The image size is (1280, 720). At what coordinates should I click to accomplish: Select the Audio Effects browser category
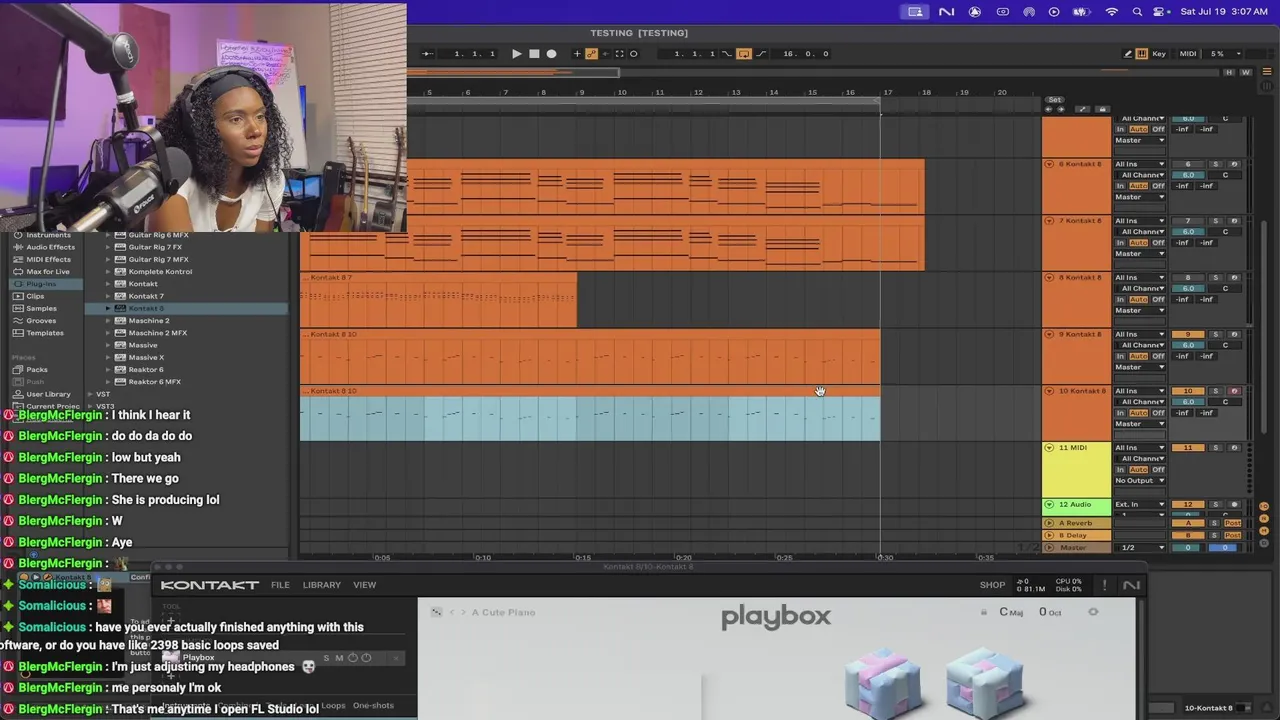click(50, 247)
